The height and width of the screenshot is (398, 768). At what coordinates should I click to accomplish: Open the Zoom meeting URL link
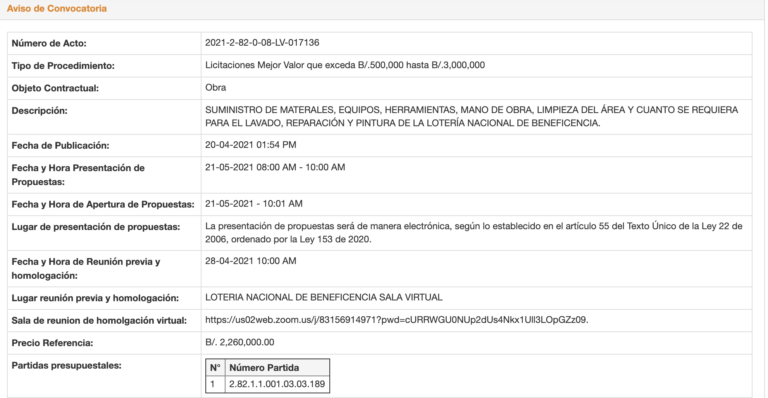[396, 320]
